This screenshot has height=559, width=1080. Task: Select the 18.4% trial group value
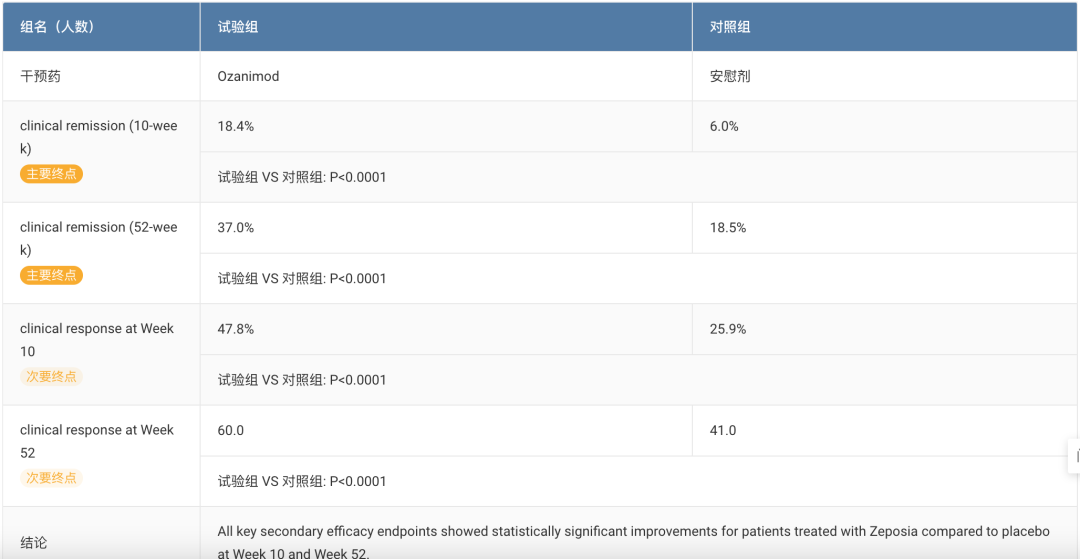point(236,127)
